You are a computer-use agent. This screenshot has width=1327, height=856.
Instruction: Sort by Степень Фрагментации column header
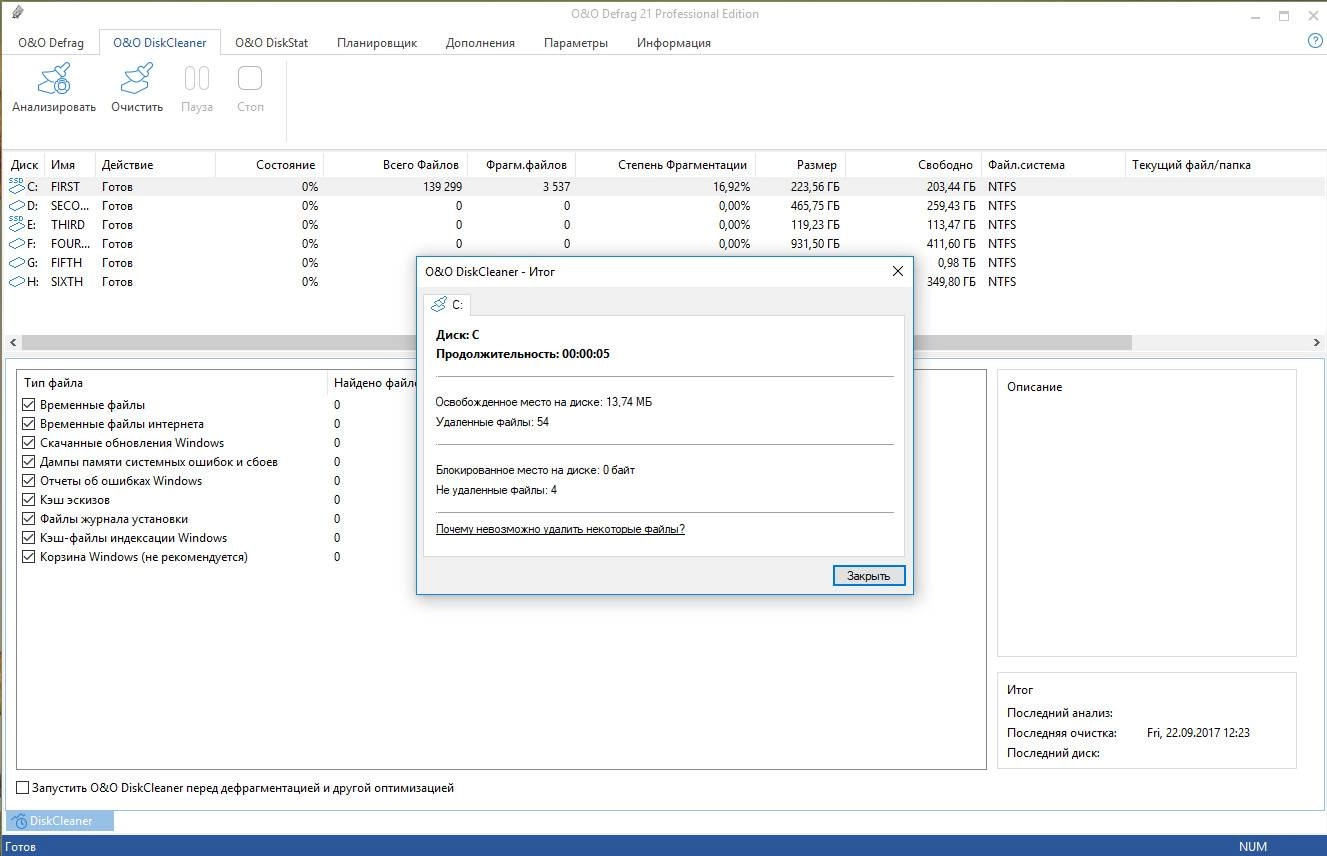665,165
